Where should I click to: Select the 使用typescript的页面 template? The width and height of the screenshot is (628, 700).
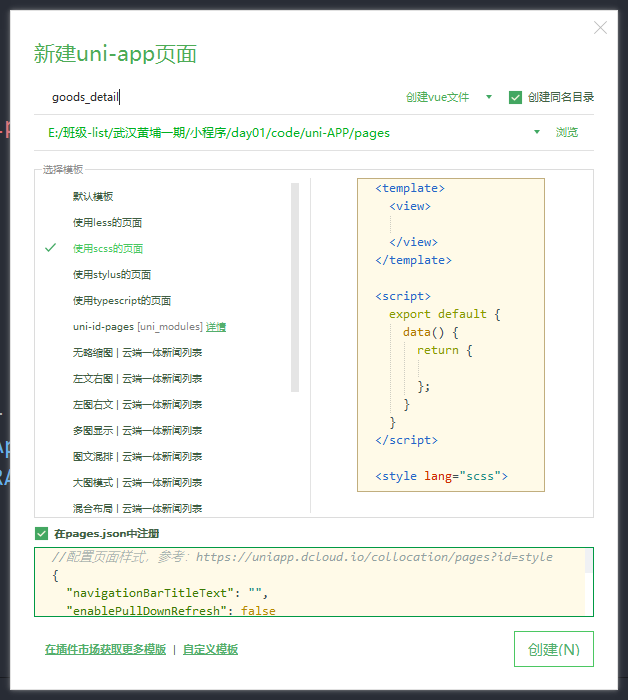tap(122, 300)
